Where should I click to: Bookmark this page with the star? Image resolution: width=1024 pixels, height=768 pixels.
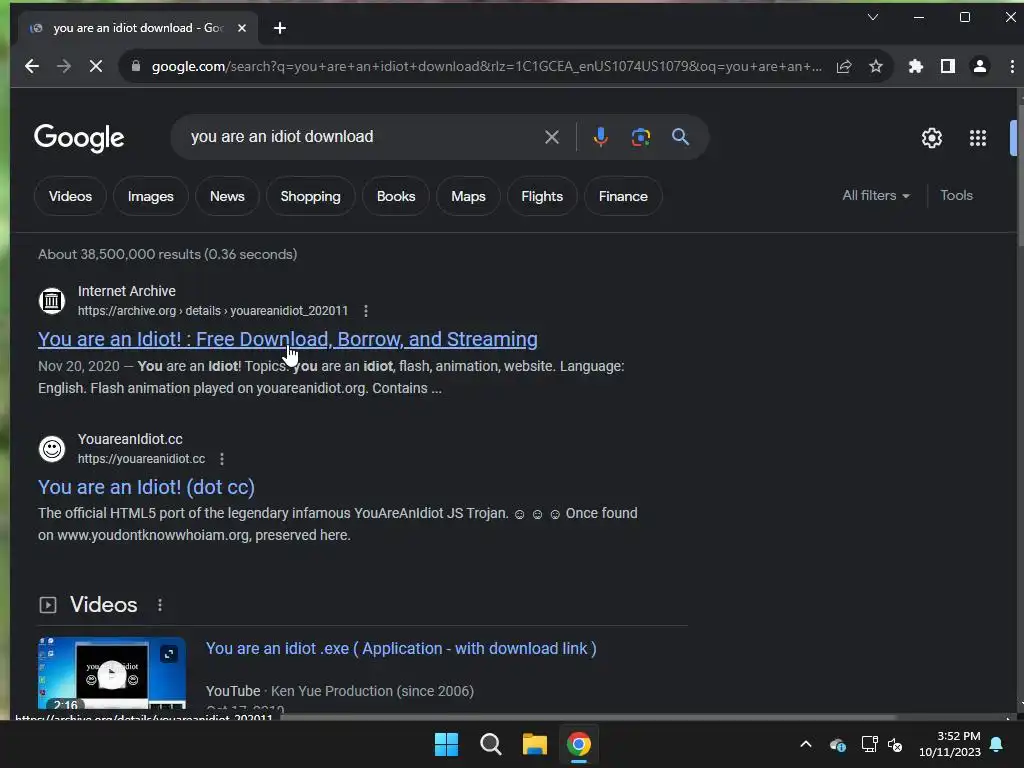876,66
